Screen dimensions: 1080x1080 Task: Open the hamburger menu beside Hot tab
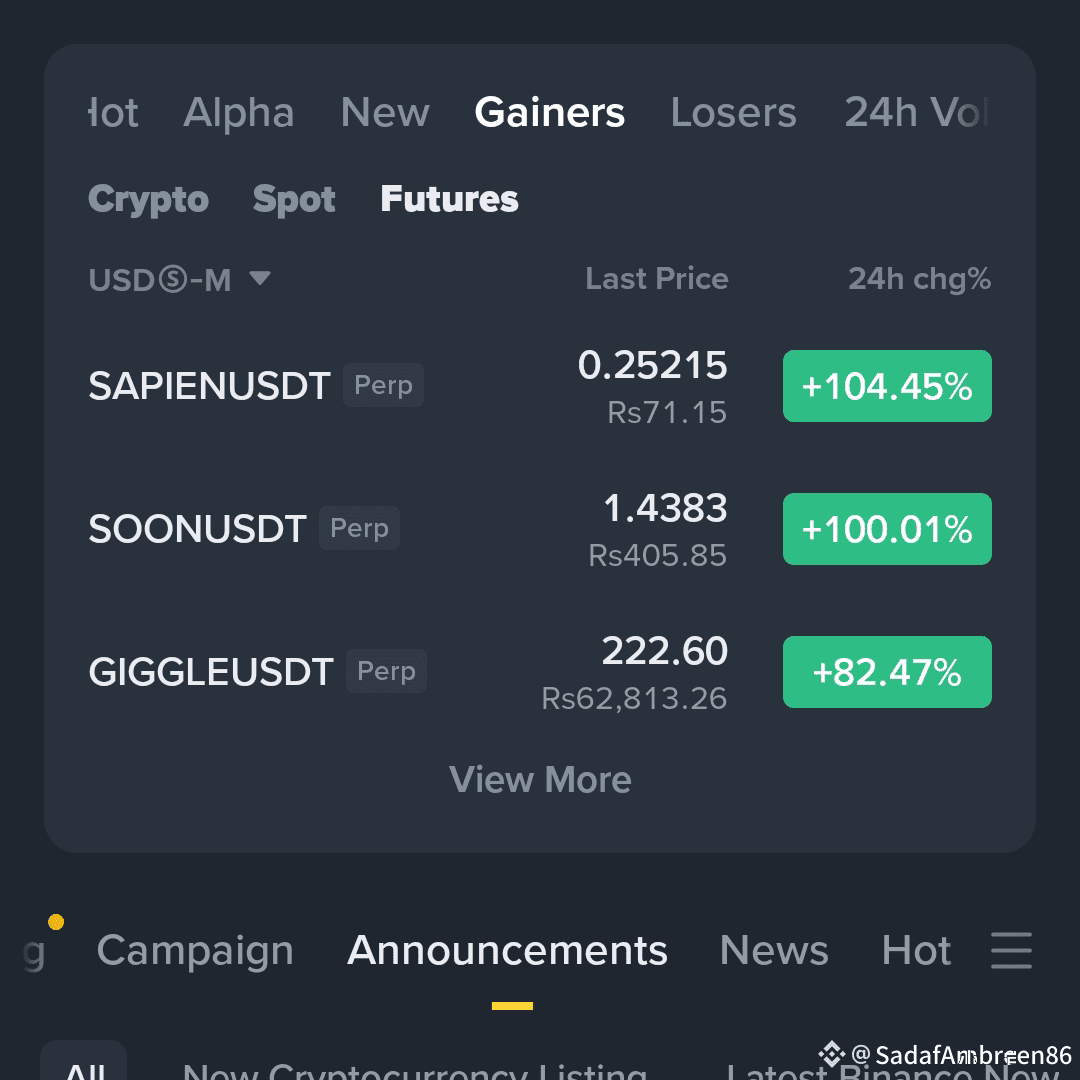coord(1010,950)
